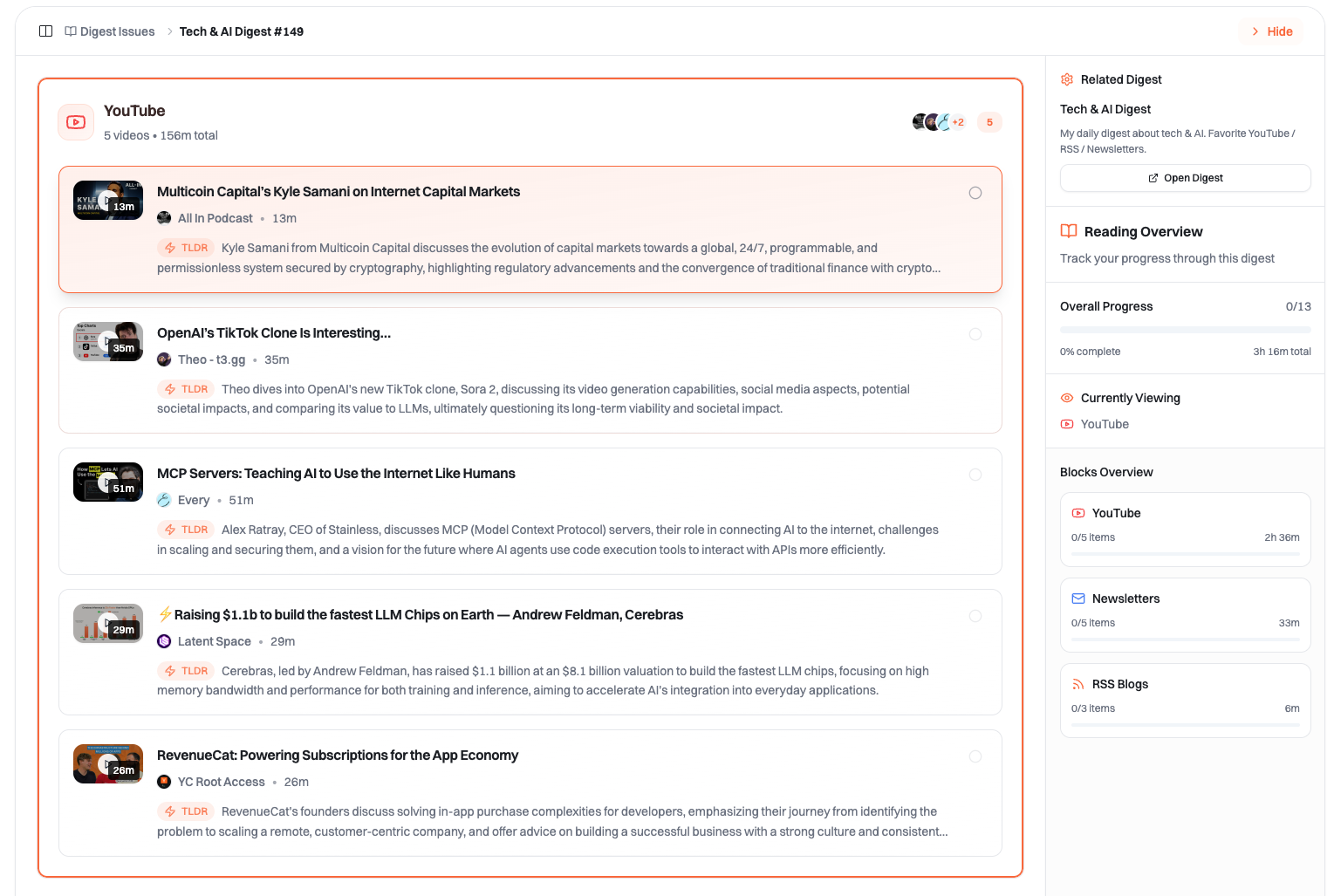Mark Kyle Samani video as read

[975, 193]
